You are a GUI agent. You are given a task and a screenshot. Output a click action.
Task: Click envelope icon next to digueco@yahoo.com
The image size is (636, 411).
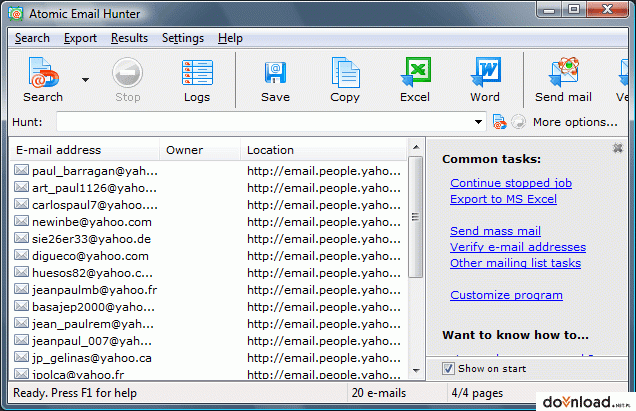point(21,255)
